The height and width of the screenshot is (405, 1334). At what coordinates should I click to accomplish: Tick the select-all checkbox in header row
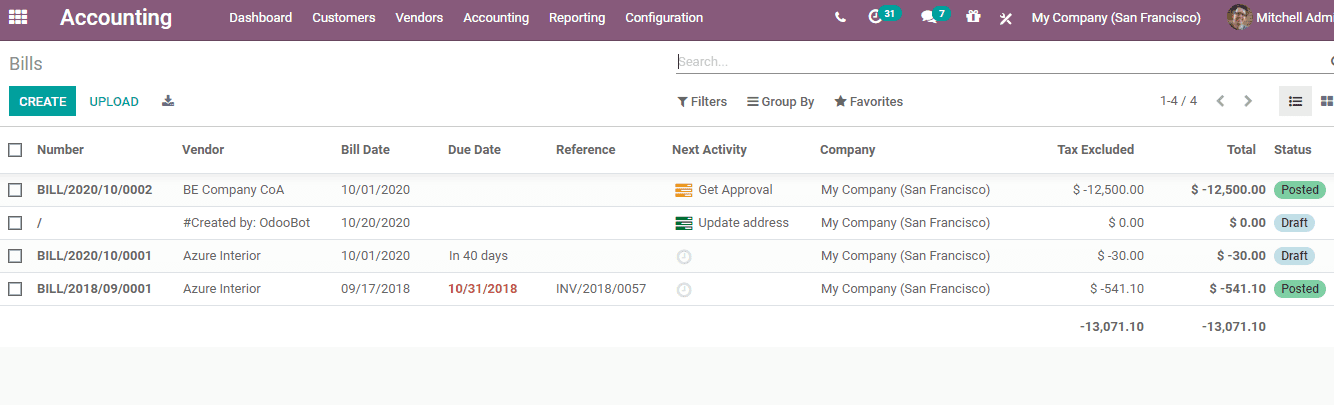point(15,150)
